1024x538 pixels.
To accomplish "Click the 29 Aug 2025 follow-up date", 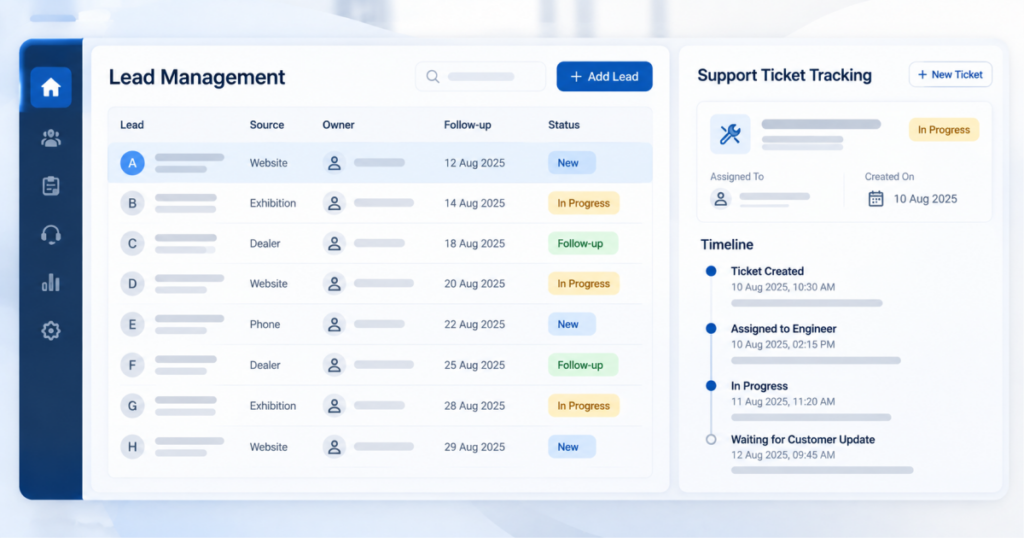I will coord(474,447).
